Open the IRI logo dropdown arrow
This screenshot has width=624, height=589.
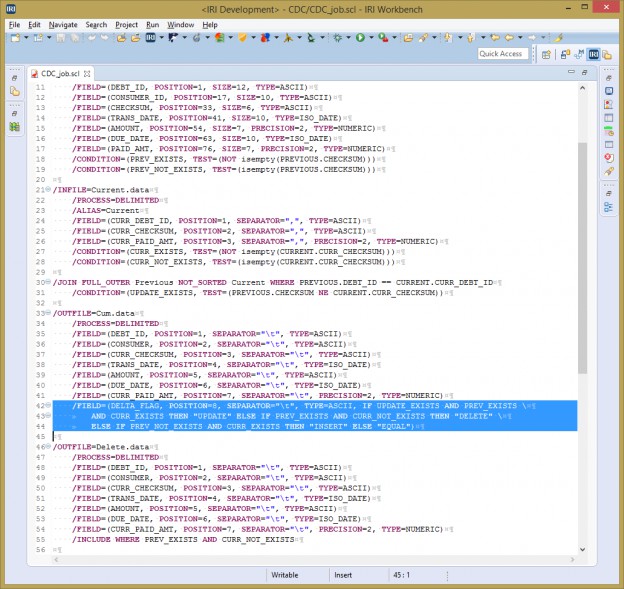(162, 38)
